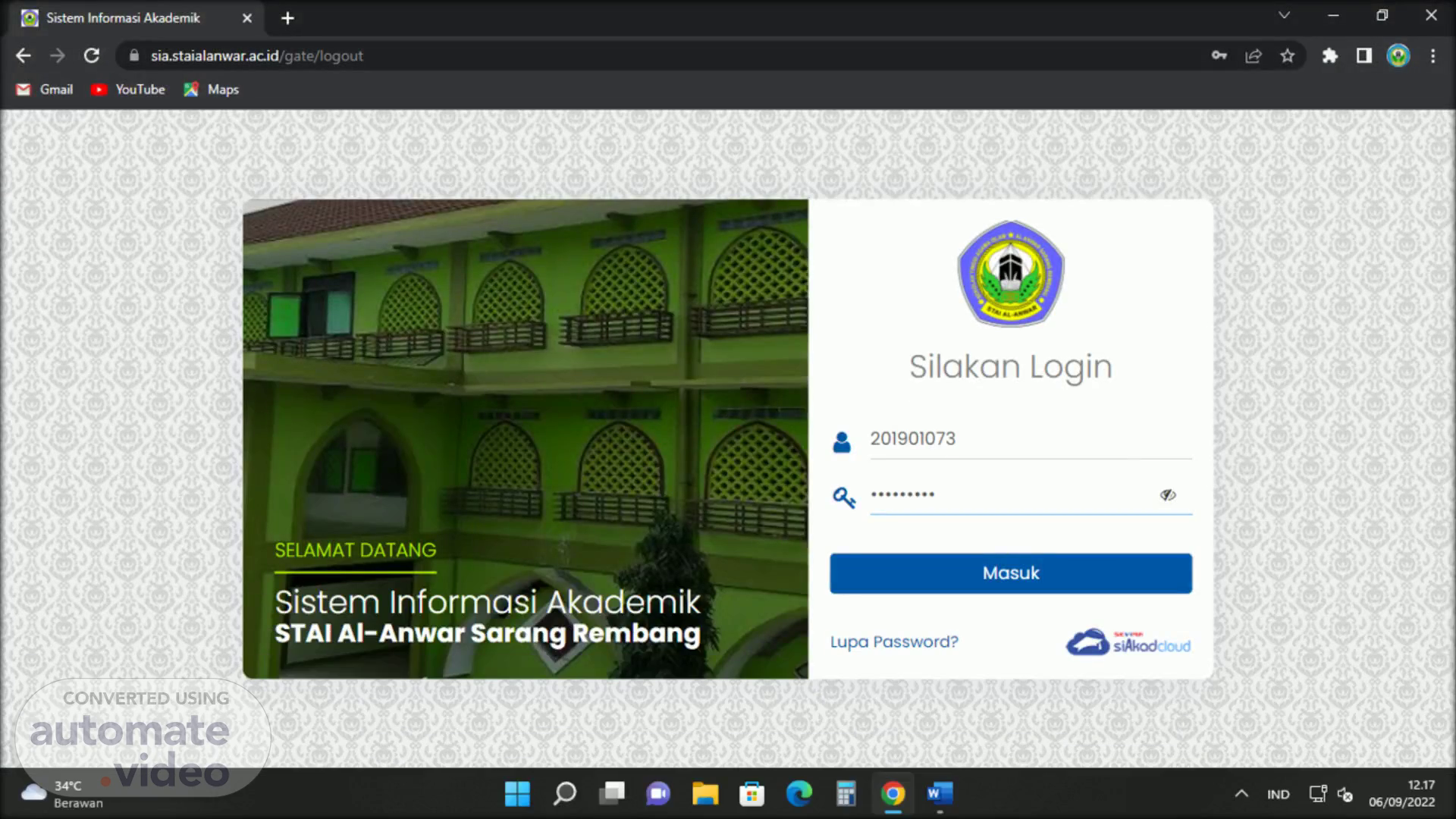Go back with browser back arrow
1456x819 pixels.
24,56
